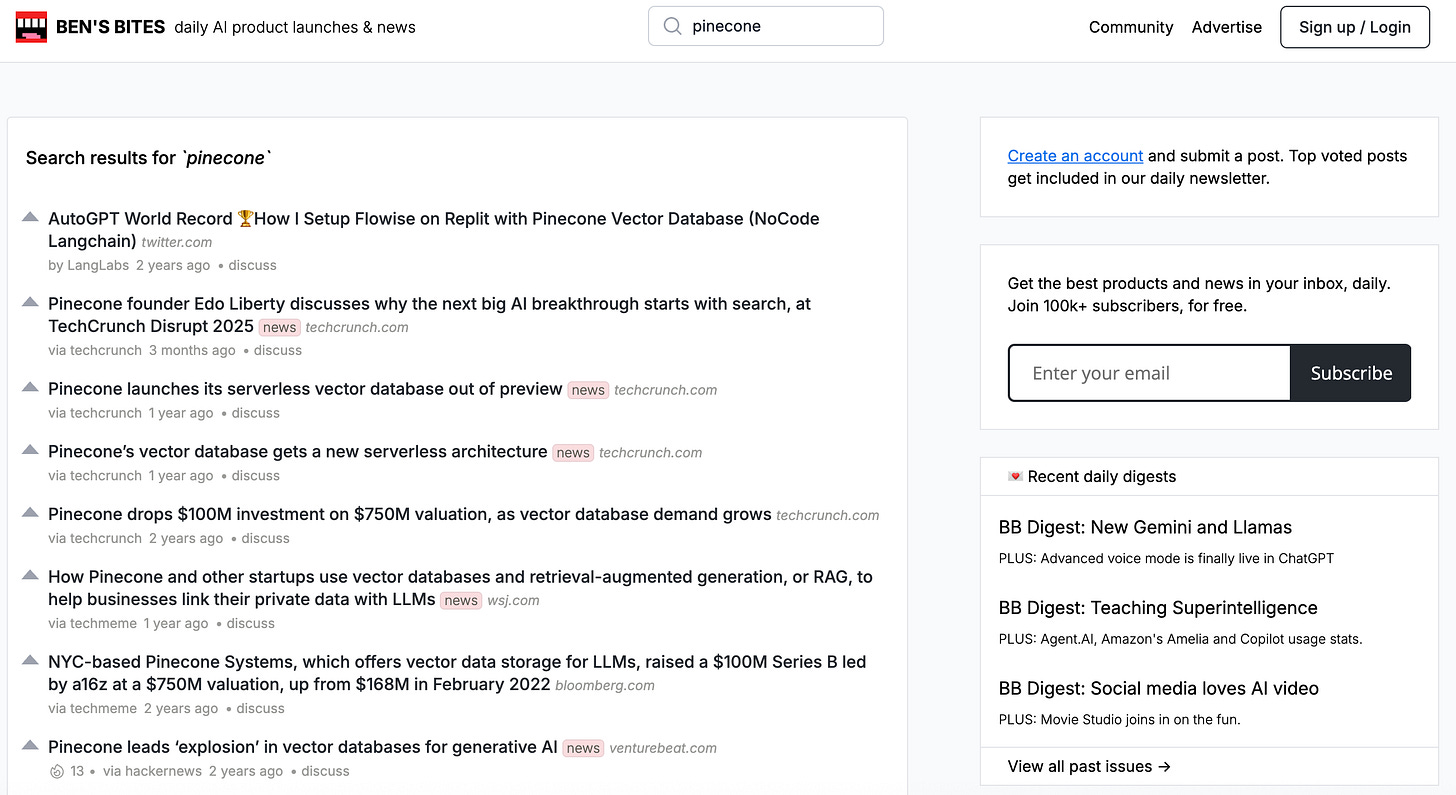This screenshot has width=1456, height=795.
Task: Open BB Digest: Social media loves AI video
Action: (1159, 688)
